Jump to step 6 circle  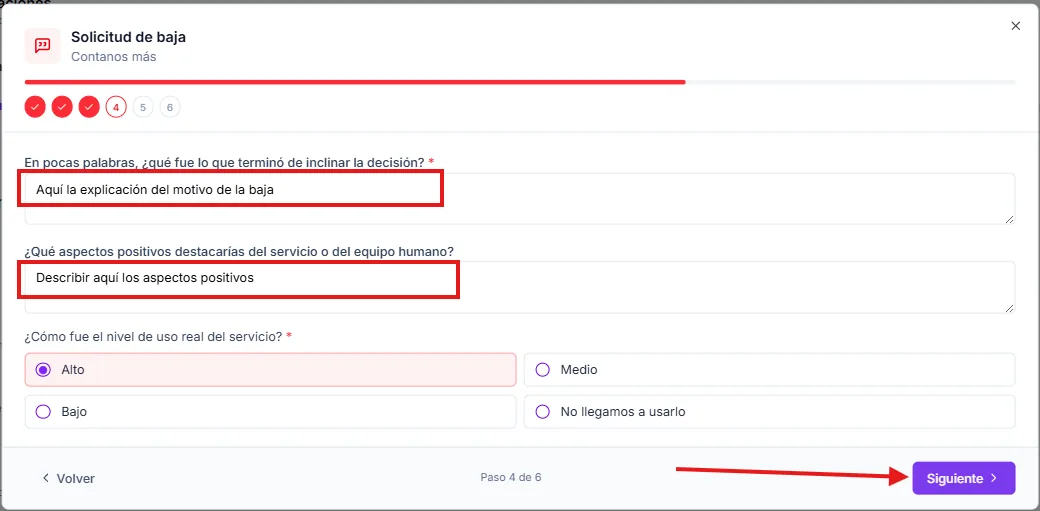pyautogui.click(x=170, y=107)
